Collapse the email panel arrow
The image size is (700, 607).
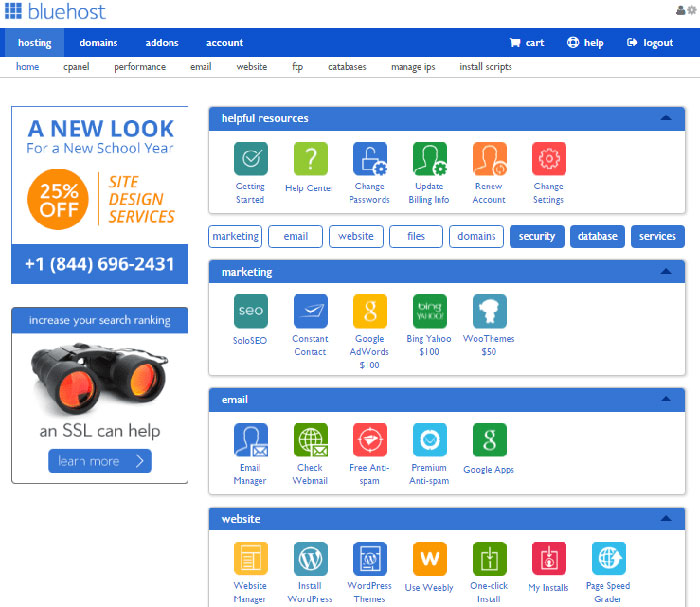pyautogui.click(x=666, y=399)
